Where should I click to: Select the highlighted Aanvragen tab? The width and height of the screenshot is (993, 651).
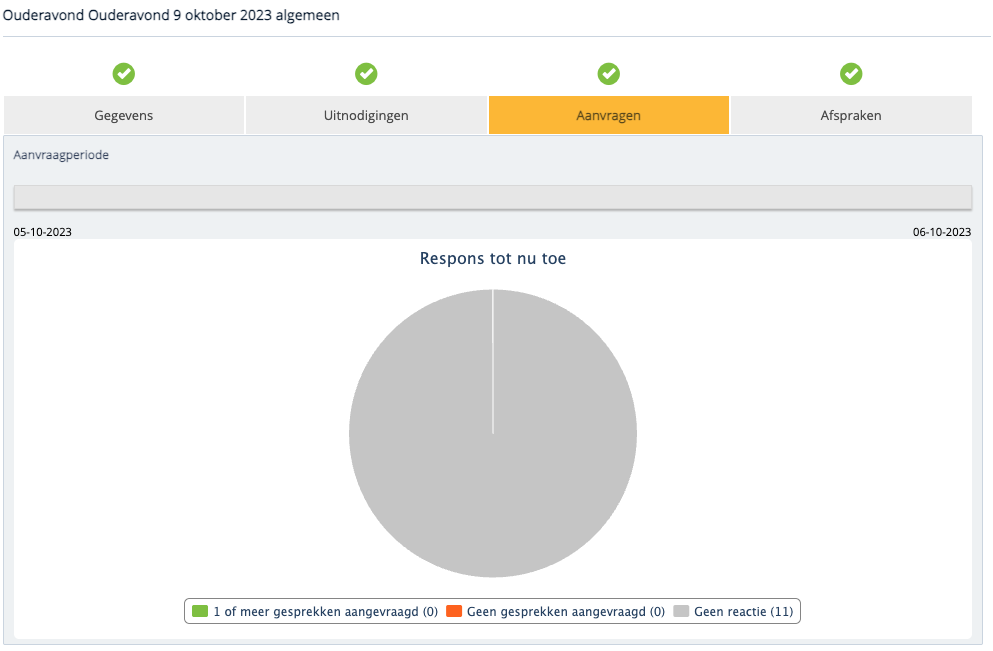[608, 115]
